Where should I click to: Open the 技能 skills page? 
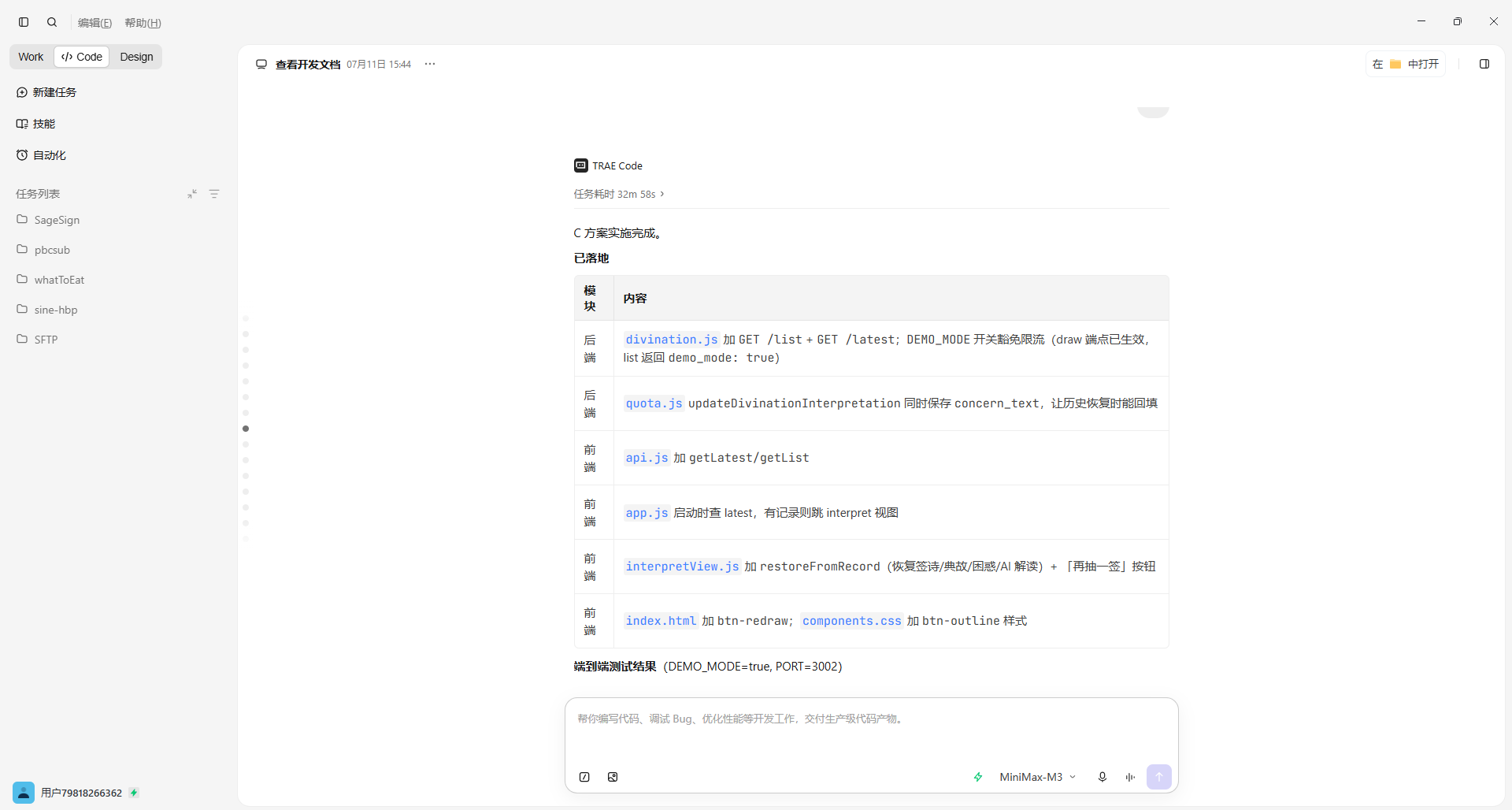(35, 124)
